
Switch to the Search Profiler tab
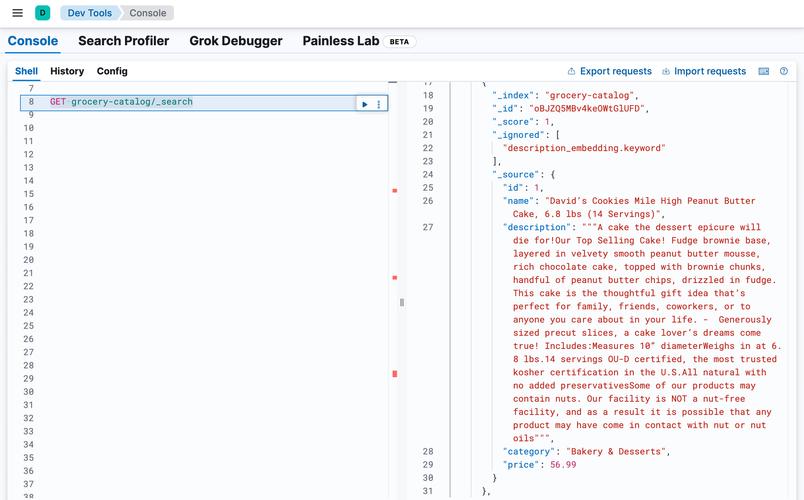(x=123, y=41)
